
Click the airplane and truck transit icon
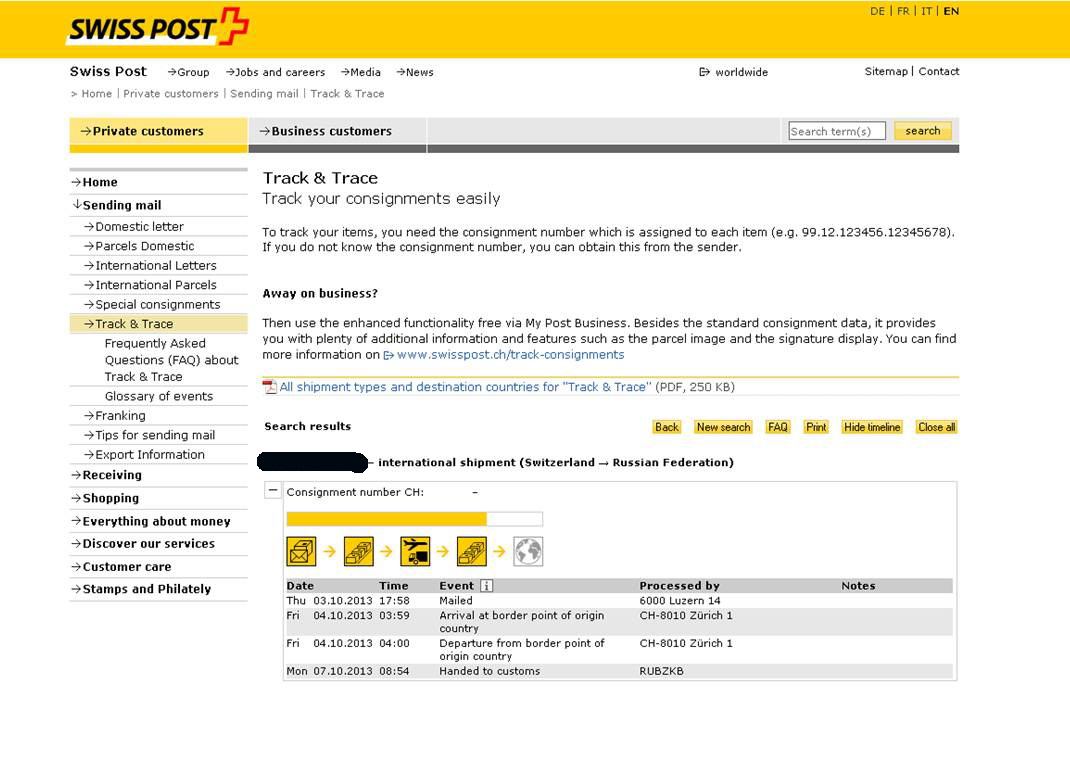pos(415,551)
